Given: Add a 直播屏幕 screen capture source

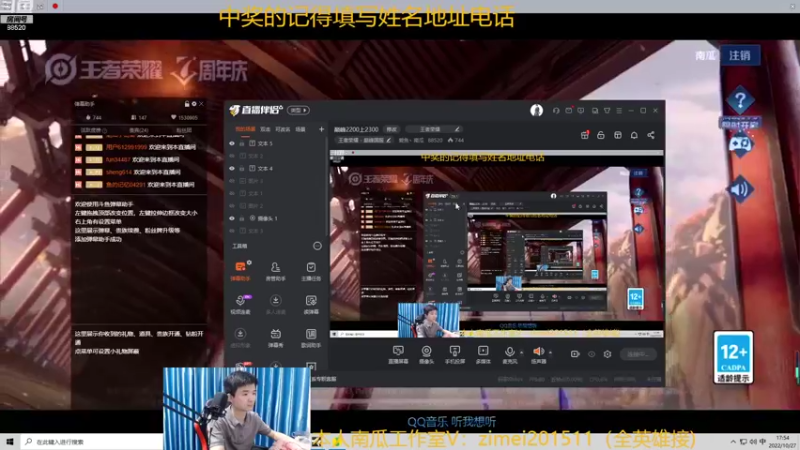Looking at the screenshot, I should 398,355.
